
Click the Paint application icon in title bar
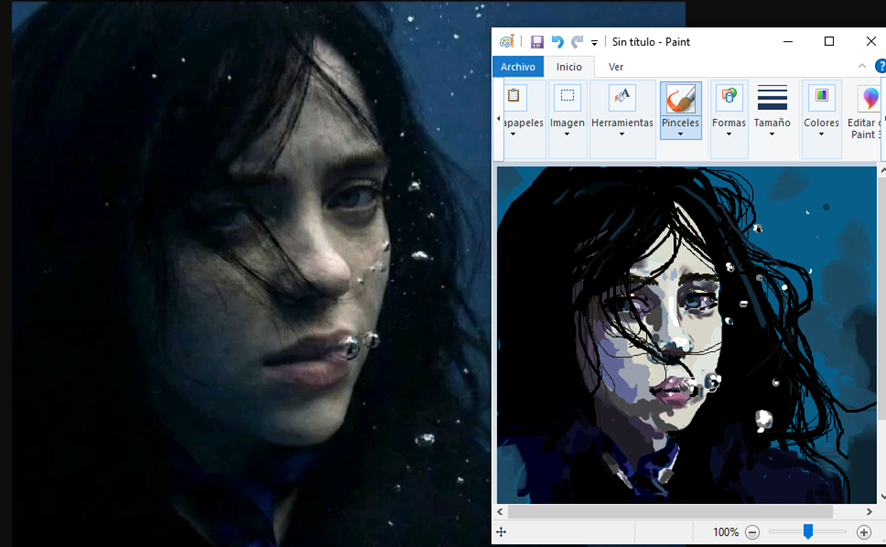[507, 41]
